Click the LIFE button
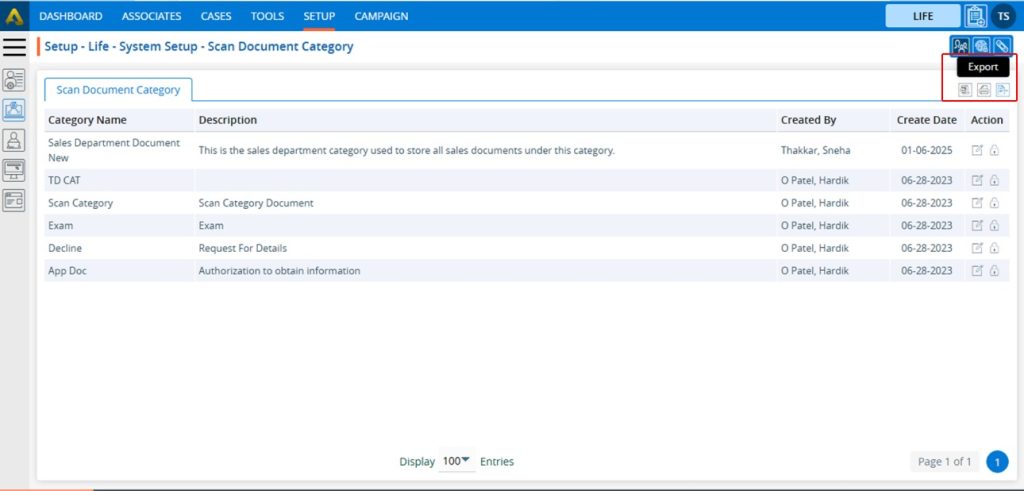 [922, 16]
